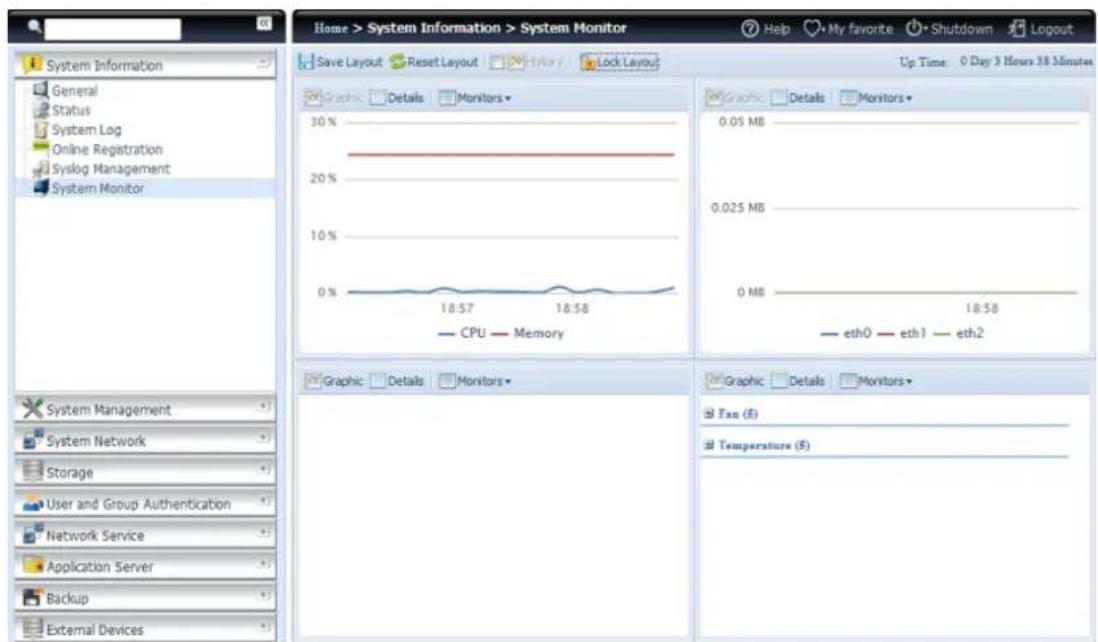Select Graphic in the empty bottom-left panel
The height and width of the screenshot is (642, 1098).
[x=333, y=381]
